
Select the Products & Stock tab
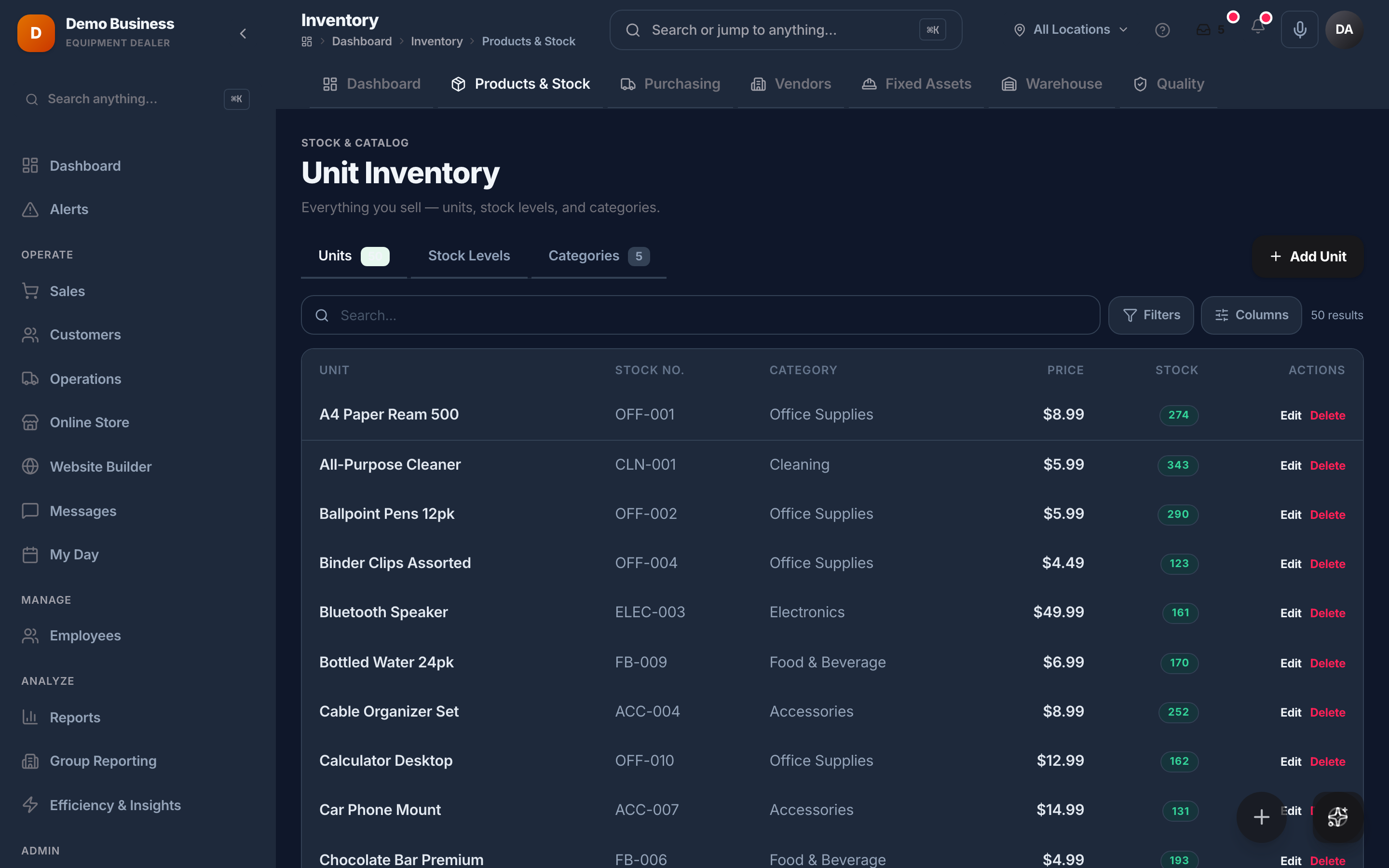pyautogui.click(x=520, y=84)
